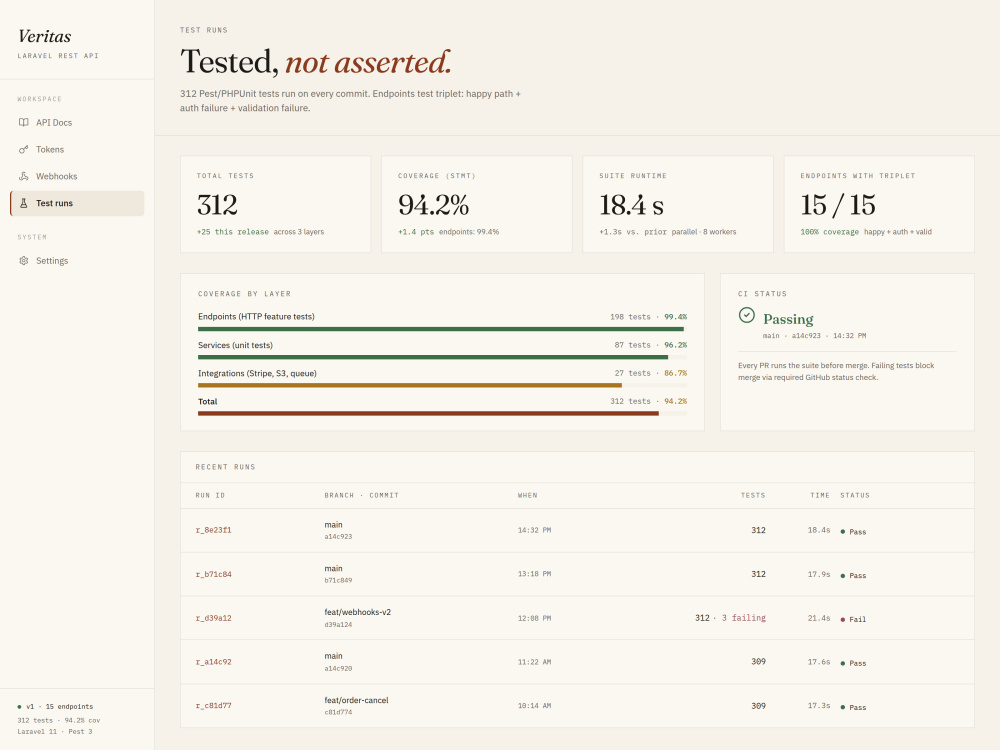
Task: Click the 86.7% integrations coverage value
Action: pos(675,373)
